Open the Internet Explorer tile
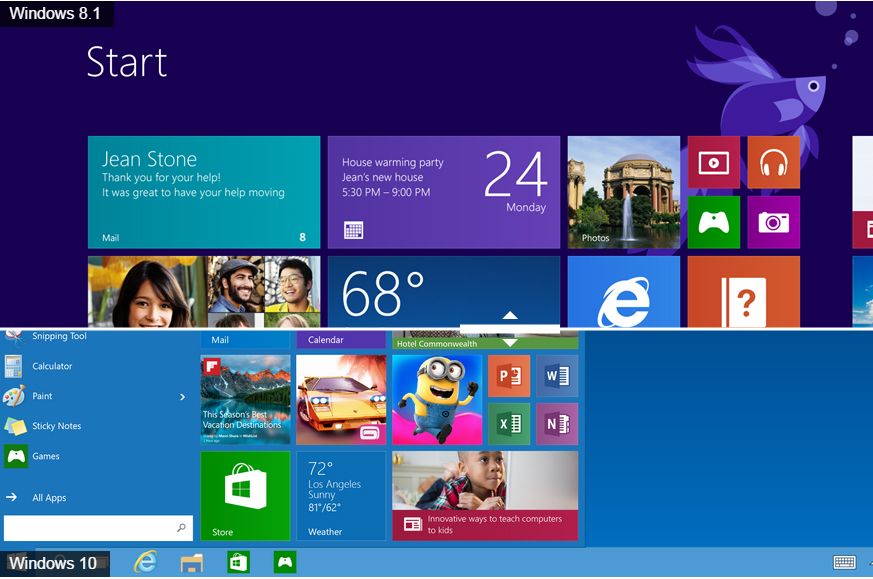The width and height of the screenshot is (873, 579). point(624,292)
